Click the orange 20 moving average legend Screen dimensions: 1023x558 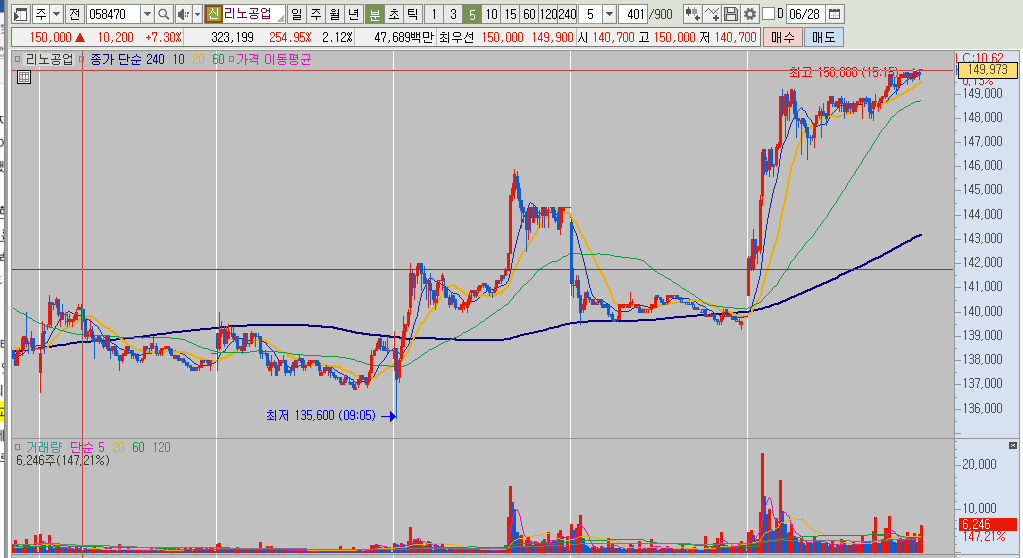tap(198, 59)
